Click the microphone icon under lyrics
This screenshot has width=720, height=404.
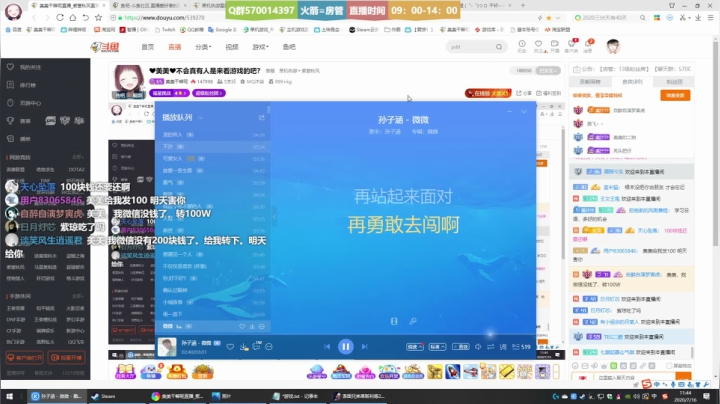(x=413, y=321)
